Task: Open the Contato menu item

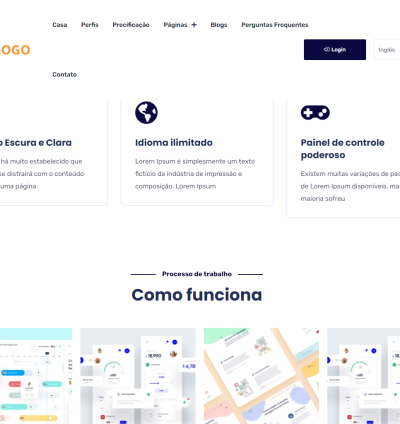Action: pos(65,74)
